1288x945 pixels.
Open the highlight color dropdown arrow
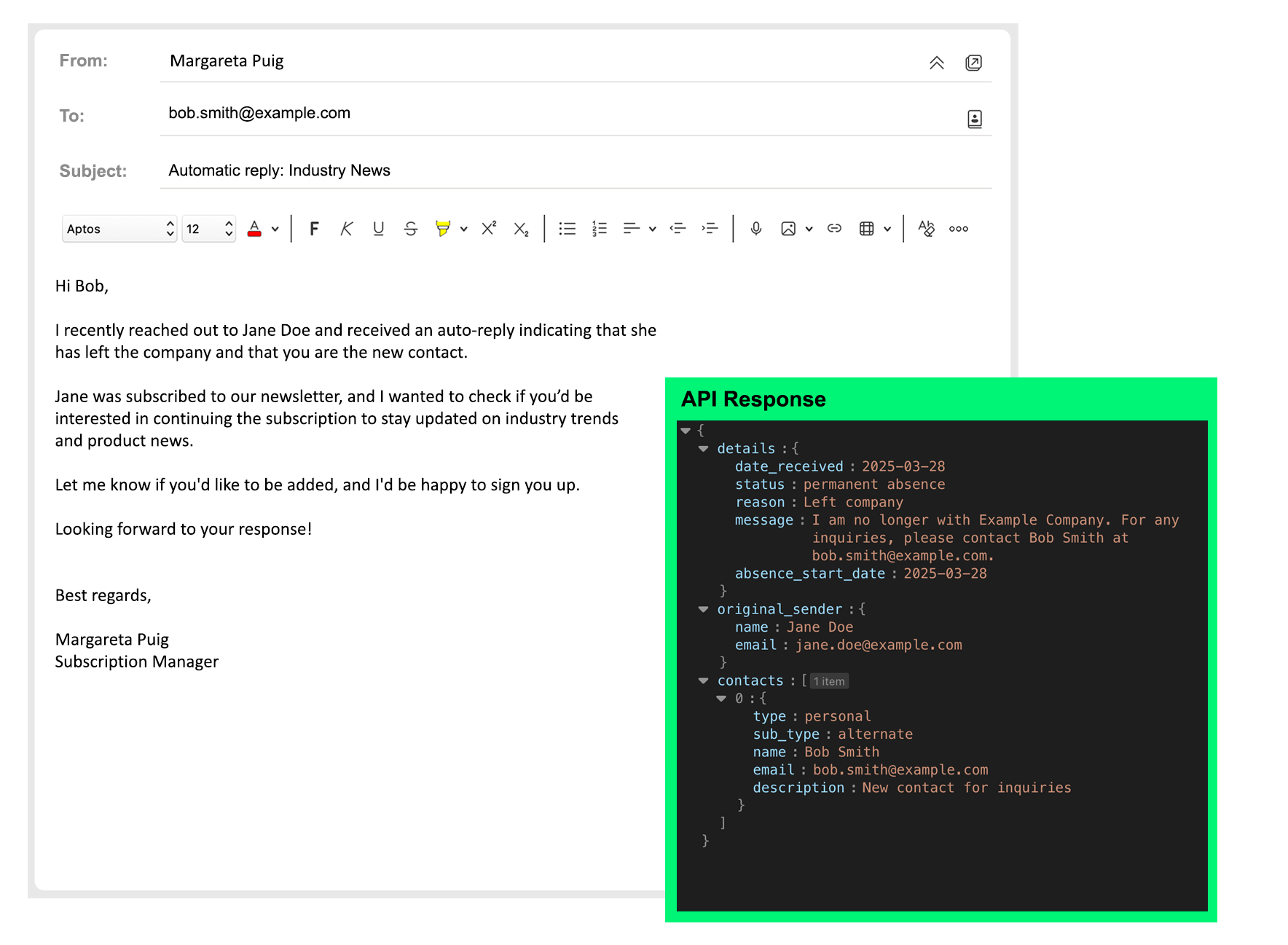[463, 229]
